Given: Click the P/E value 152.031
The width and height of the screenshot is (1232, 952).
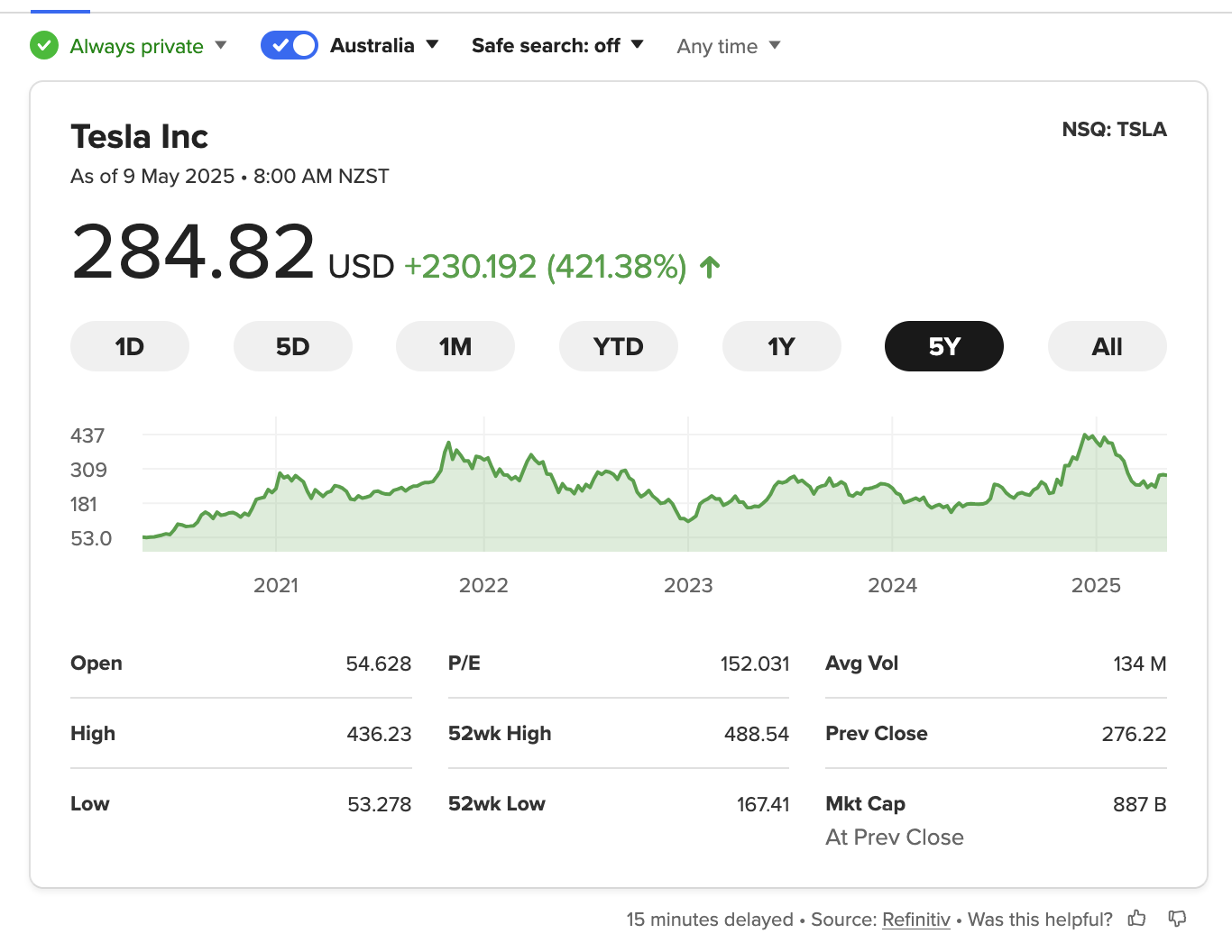Looking at the screenshot, I should pos(755,664).
